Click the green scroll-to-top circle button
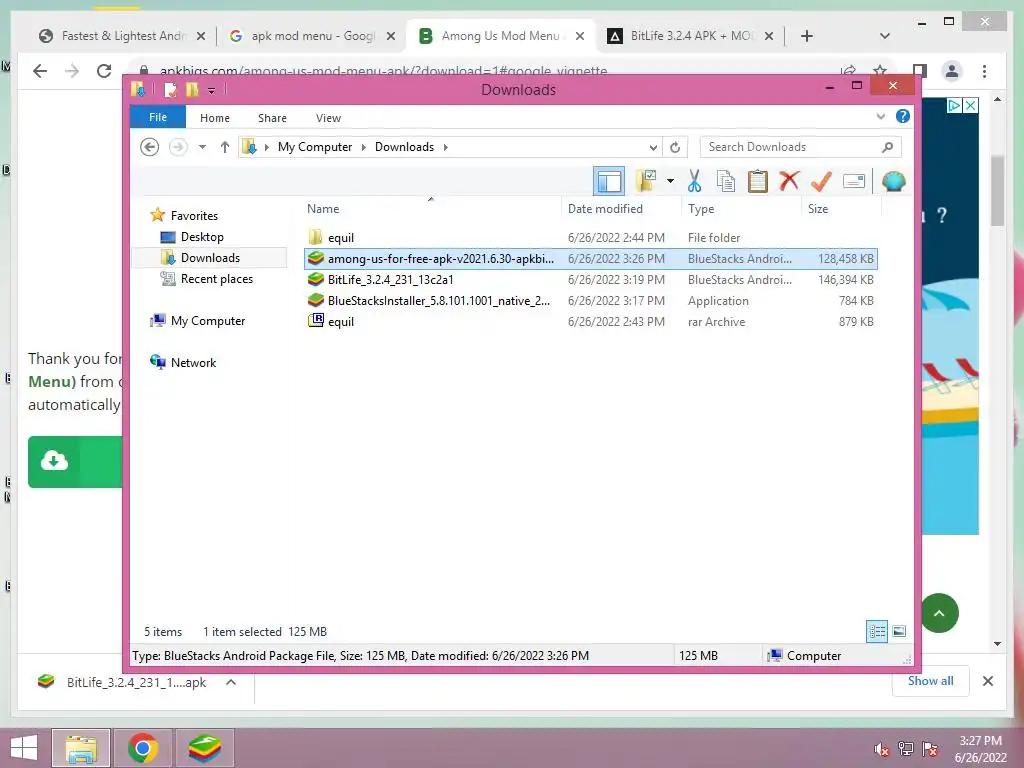 pyautogui.click(x=939, y=613)
